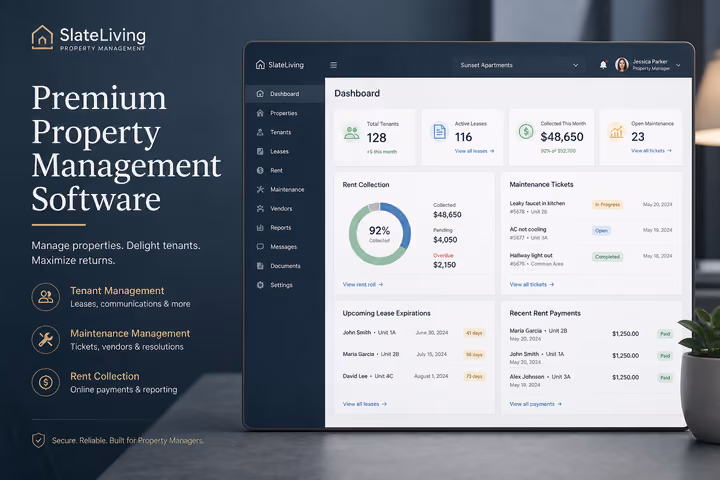This screenshot has width=720, height=480.
Task: Click View all tickets under Maintenance Tickets
Action: (532, 285)
